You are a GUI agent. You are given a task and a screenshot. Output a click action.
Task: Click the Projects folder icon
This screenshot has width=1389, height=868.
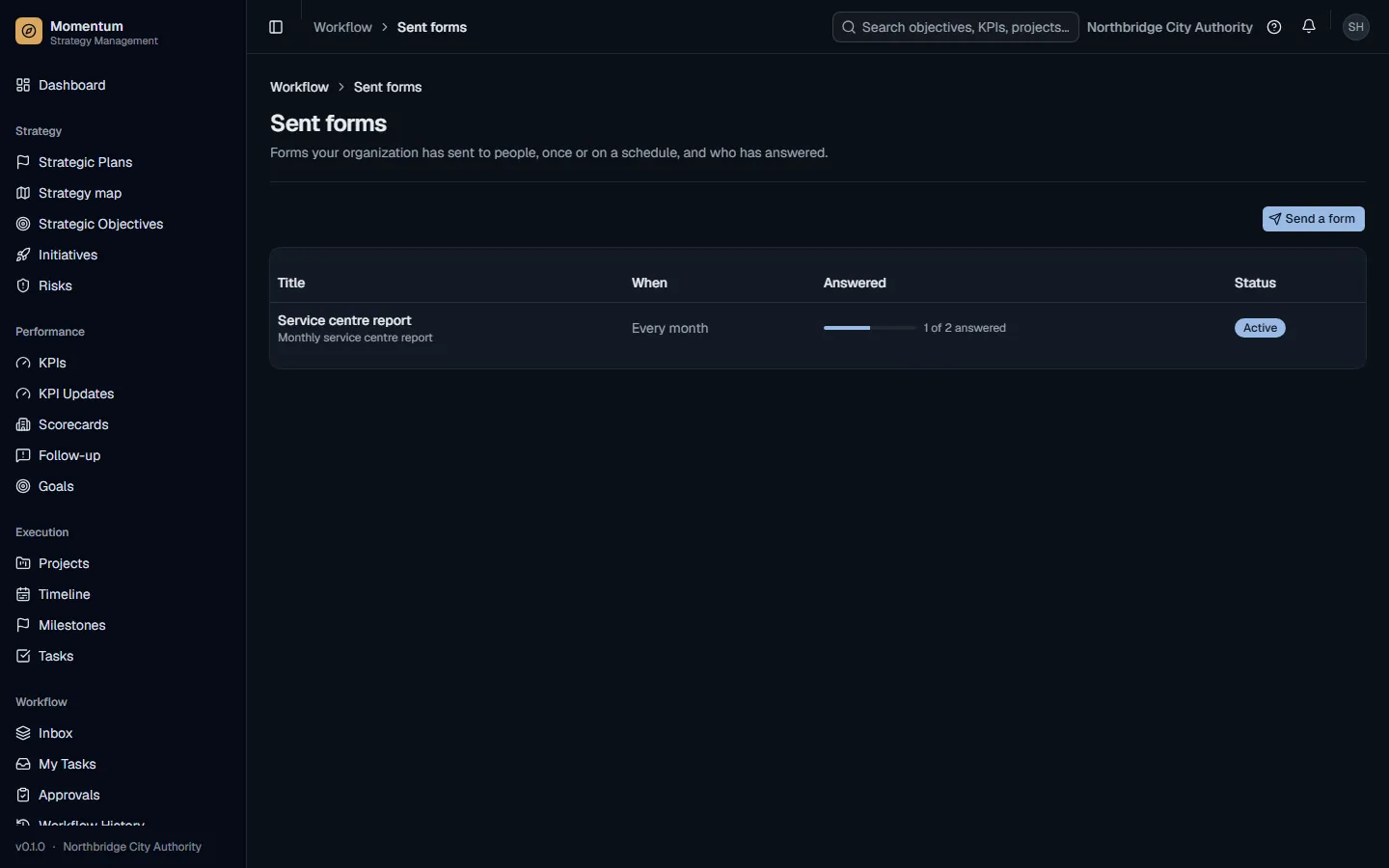pos(23,563)
